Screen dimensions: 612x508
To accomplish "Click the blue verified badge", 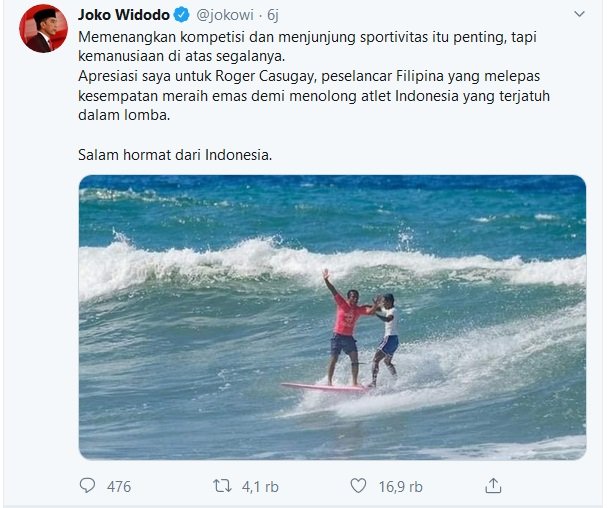I will tap(181, 15).
